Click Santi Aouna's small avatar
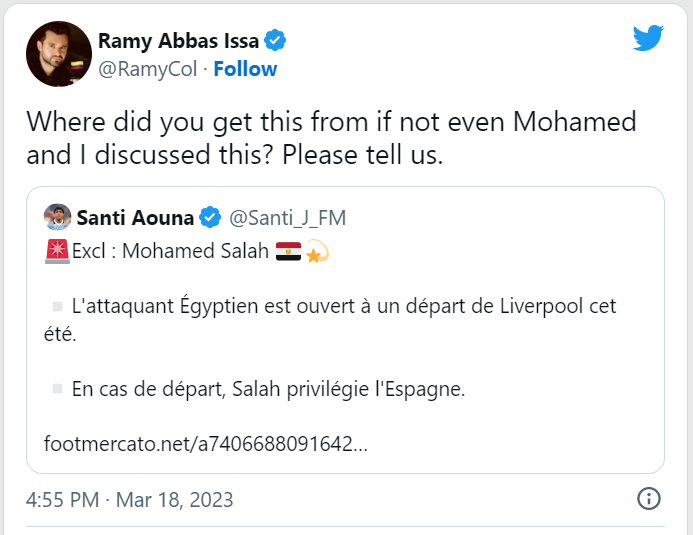This screenshot has height=535, width=693. point(57,216)
